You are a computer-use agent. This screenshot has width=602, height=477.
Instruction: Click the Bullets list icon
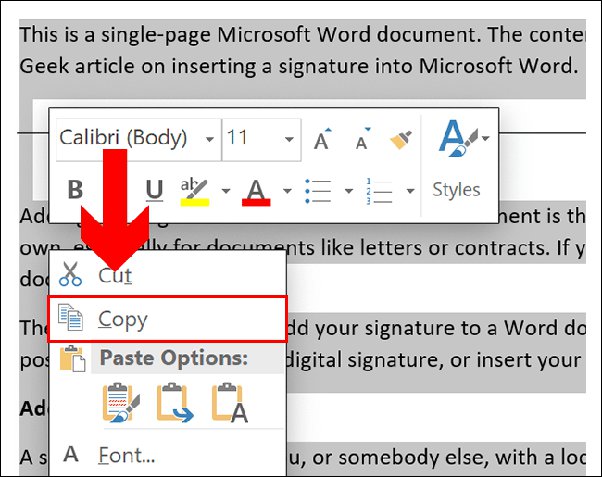coord(318,190)
